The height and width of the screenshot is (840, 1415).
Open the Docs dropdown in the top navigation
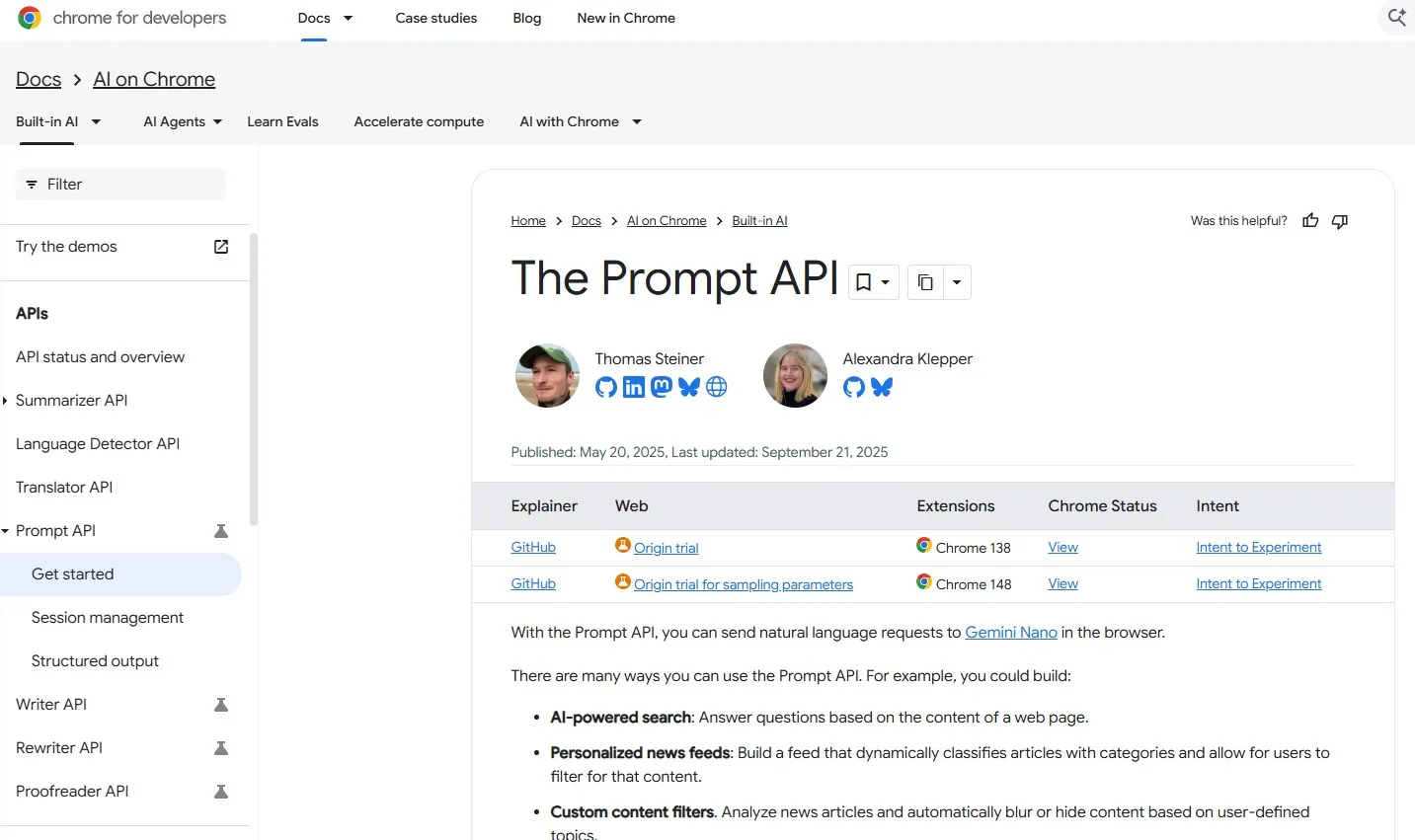tap(326, 18)
